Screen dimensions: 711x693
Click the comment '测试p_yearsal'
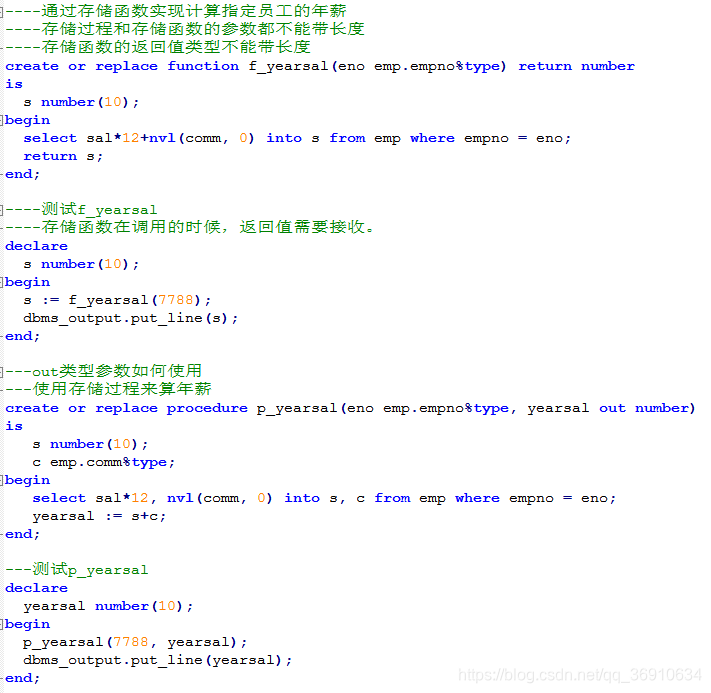tap(77, 570)
